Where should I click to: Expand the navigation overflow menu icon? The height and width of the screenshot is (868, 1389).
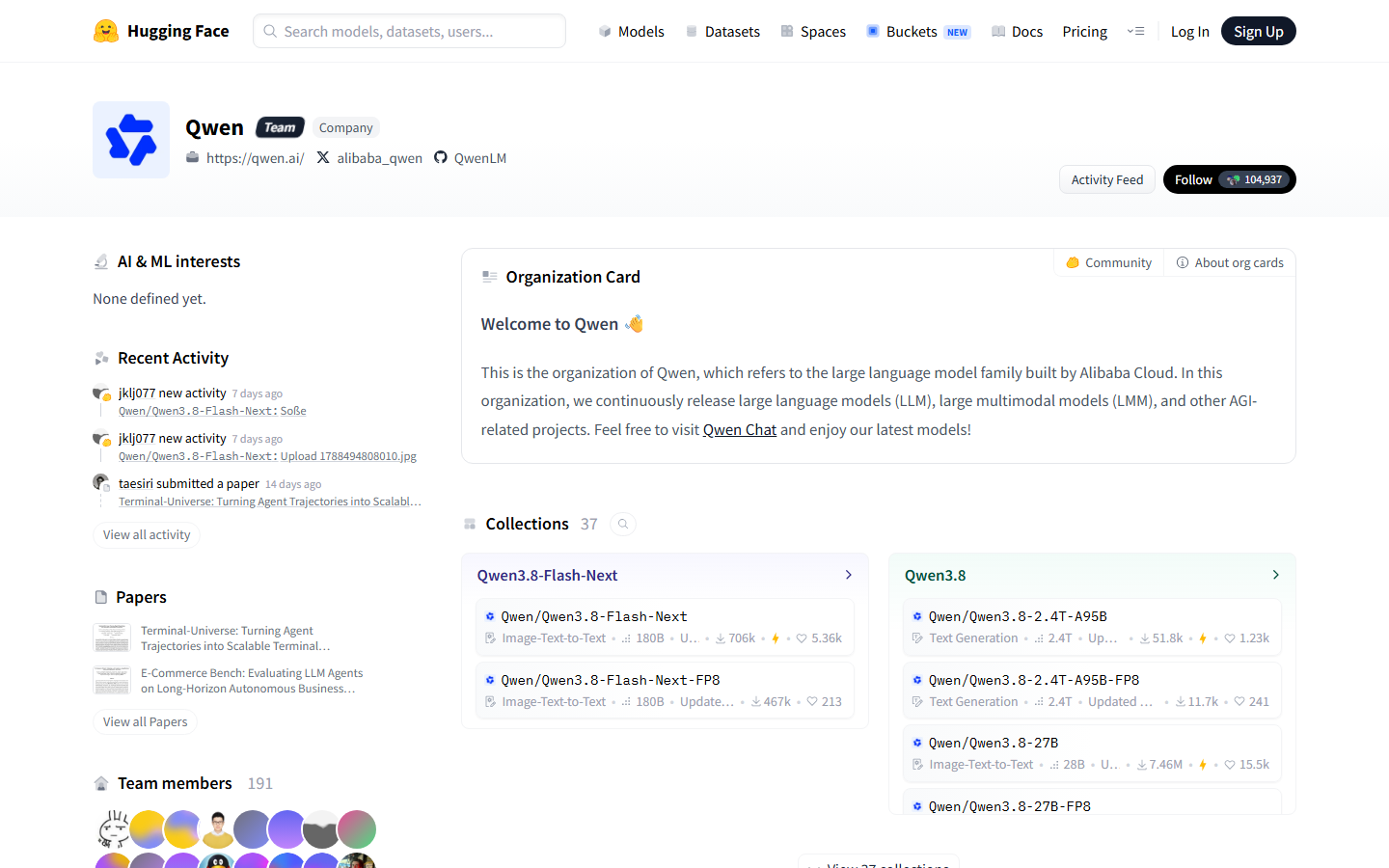click(x=1135, y=31)
